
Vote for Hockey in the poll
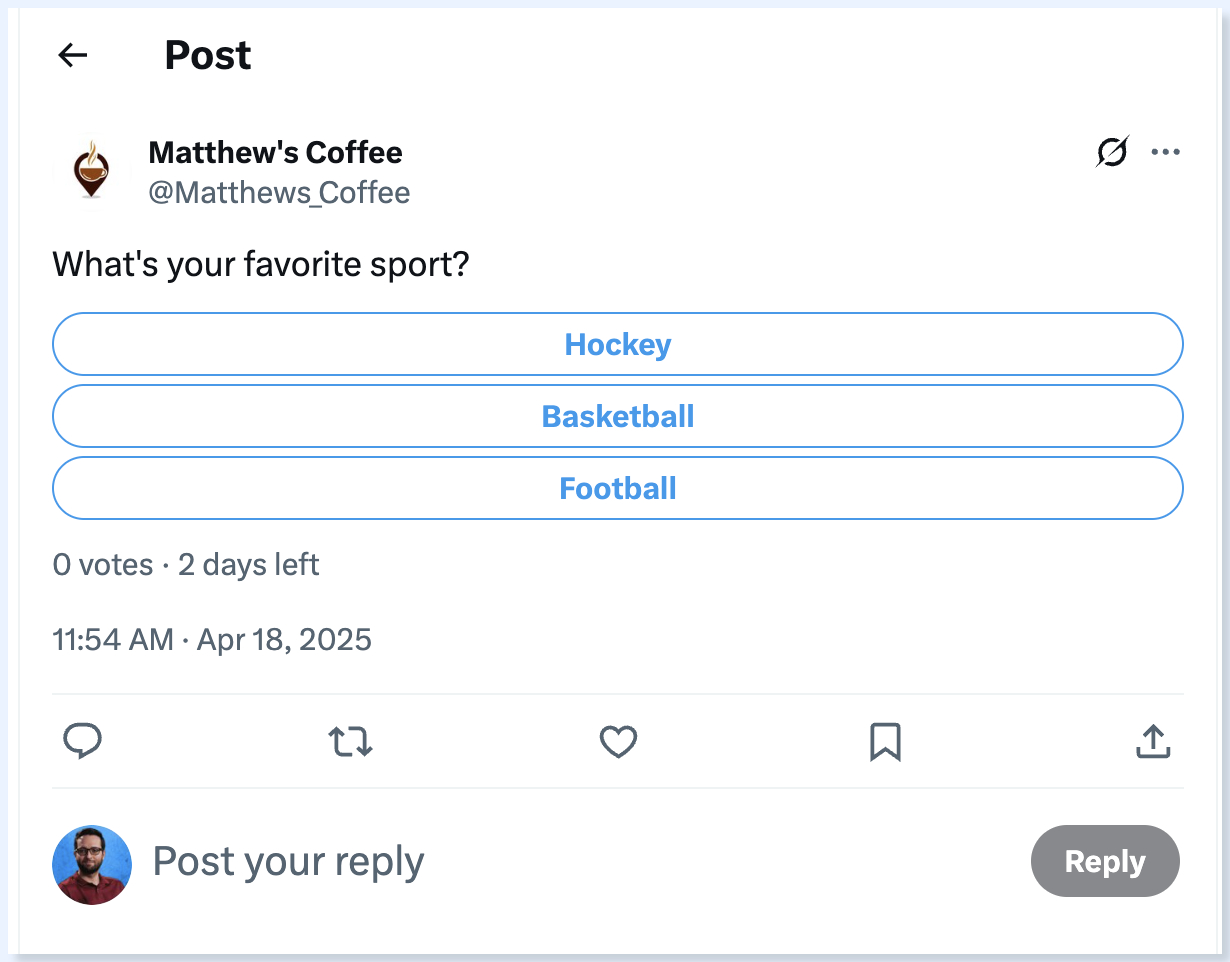pos(618,344)
